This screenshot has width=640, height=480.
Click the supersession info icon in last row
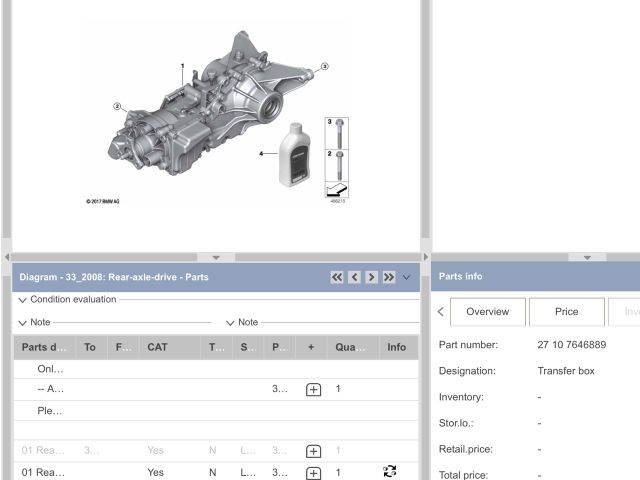tap(390, 472)
